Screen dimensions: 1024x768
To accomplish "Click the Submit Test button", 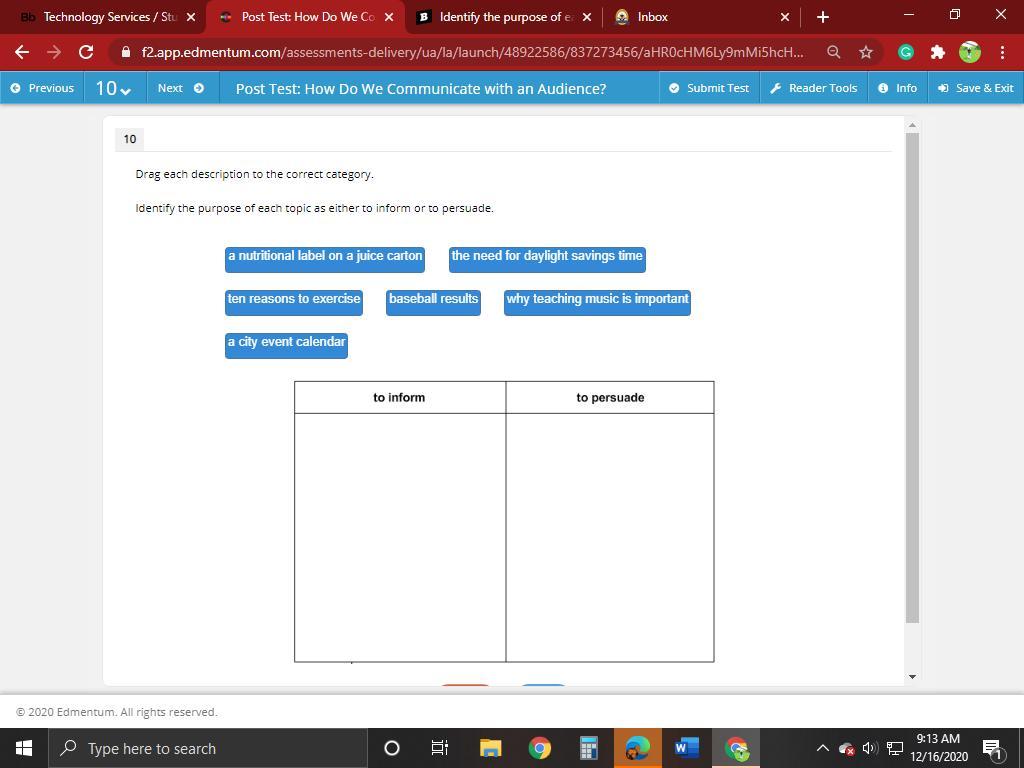I will [709, 88].
